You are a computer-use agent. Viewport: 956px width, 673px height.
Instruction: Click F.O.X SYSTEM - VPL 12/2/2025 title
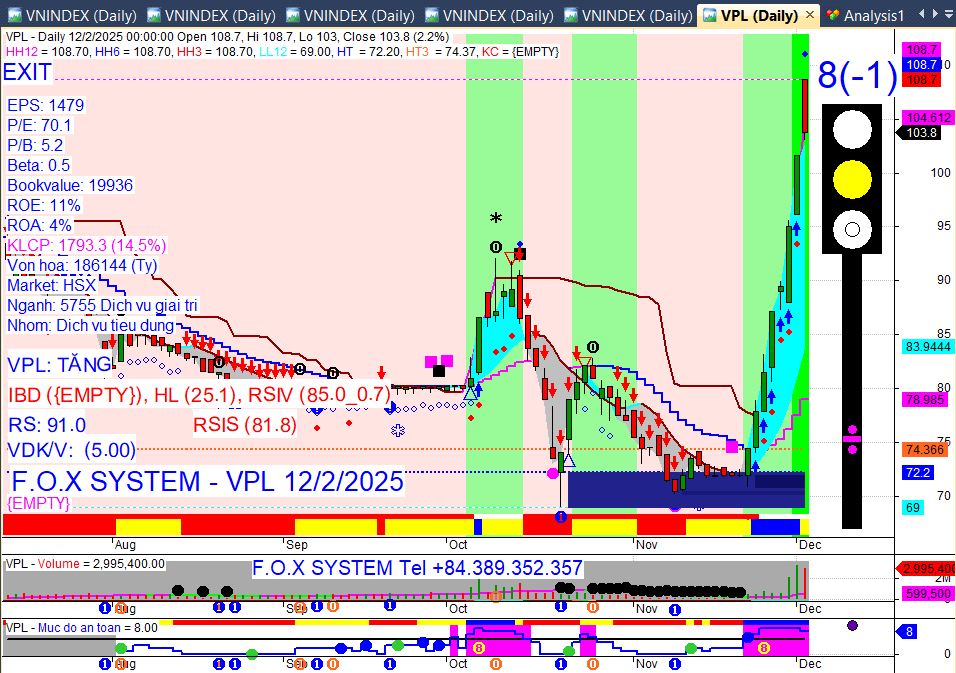207,482
